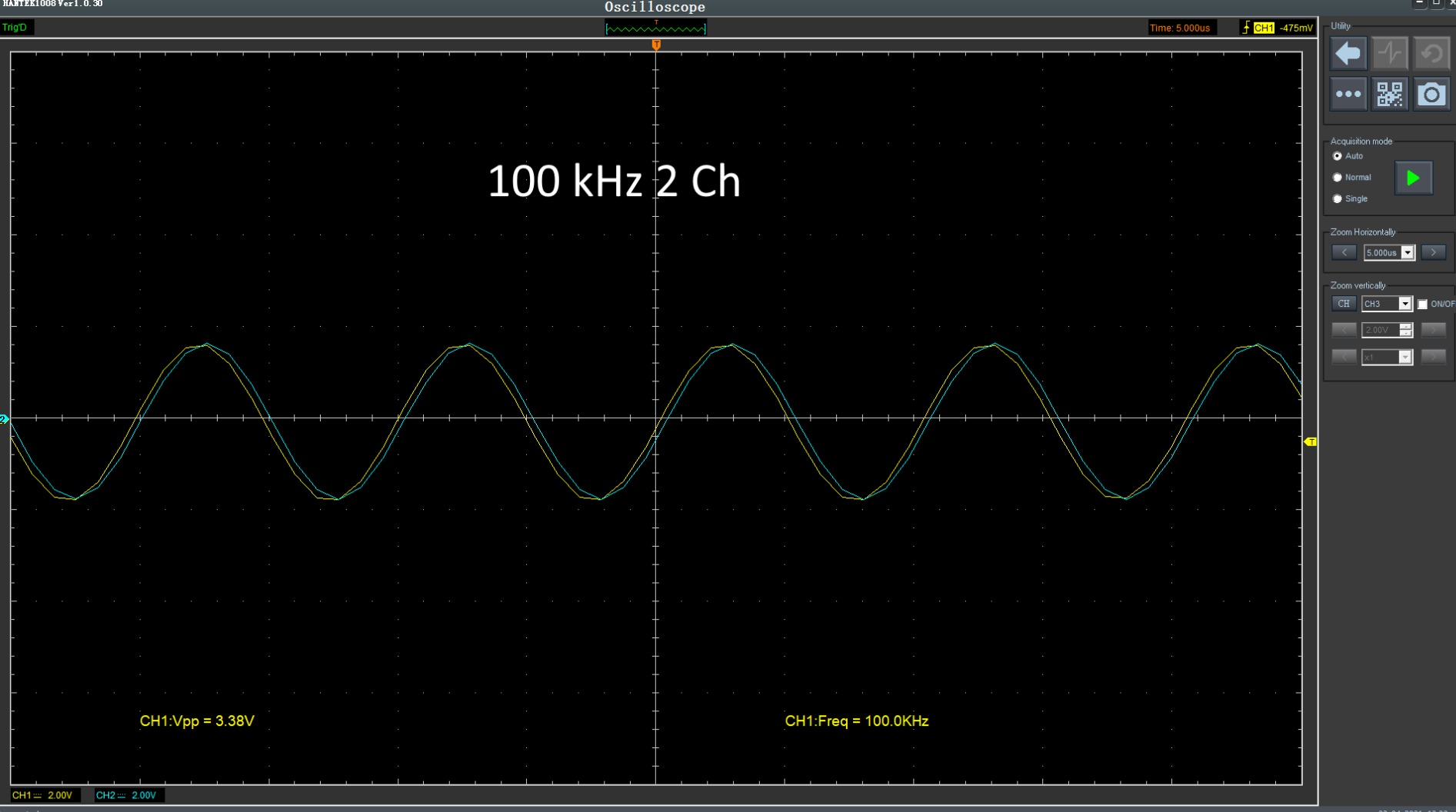
Task: Click the CH1 trigger source label
Action: tap(1264, 28)
